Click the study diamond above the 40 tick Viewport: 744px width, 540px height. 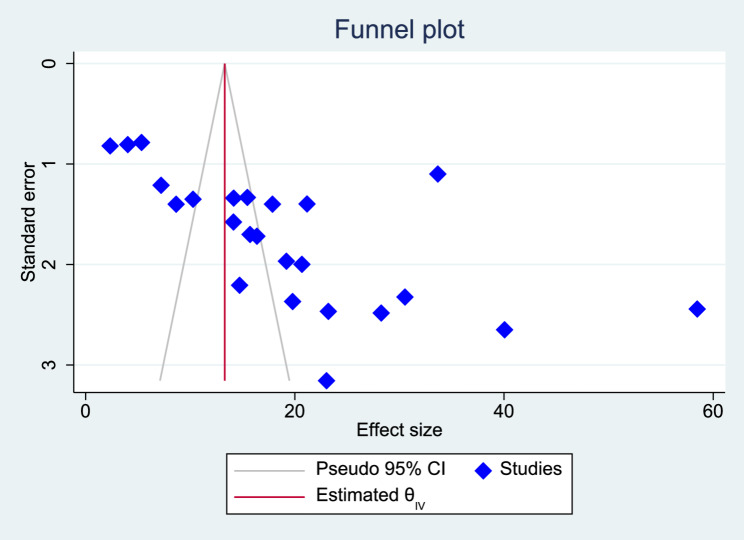[x=504, y=330]
